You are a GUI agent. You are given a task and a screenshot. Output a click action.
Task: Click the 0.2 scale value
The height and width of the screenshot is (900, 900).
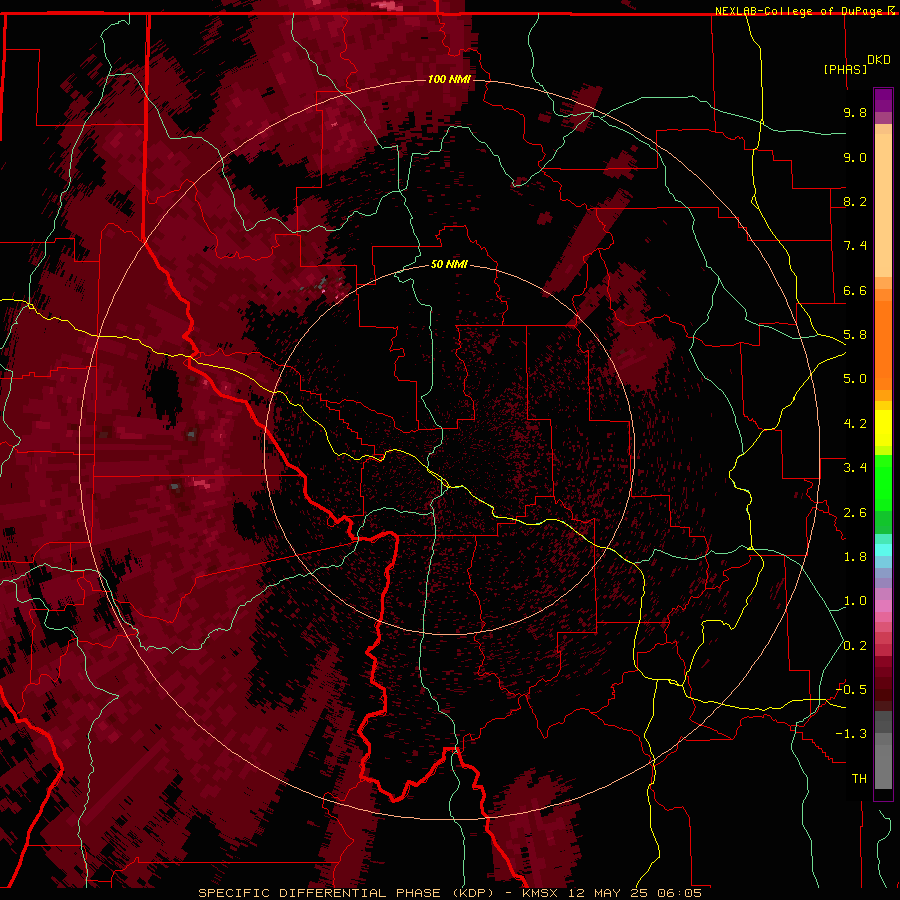point(855,646)
